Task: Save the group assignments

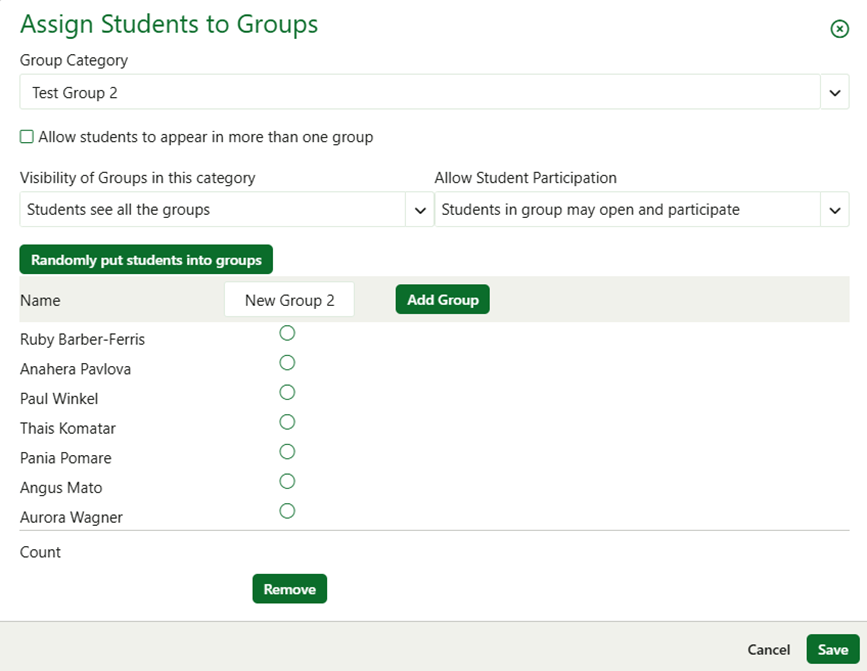Action: point(832,649)
